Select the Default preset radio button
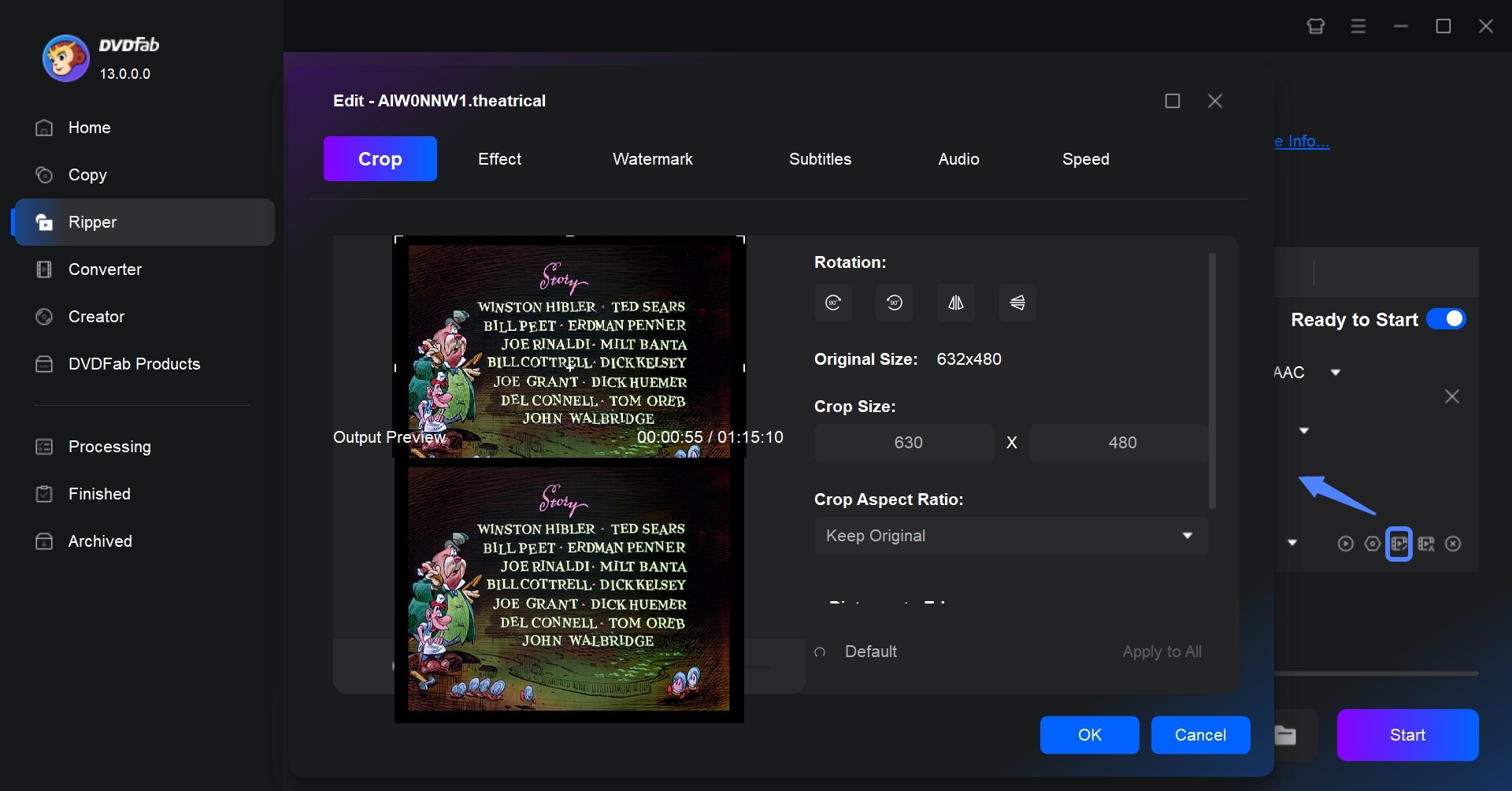This screenshot has width=1512, height=791. point(820,652)
